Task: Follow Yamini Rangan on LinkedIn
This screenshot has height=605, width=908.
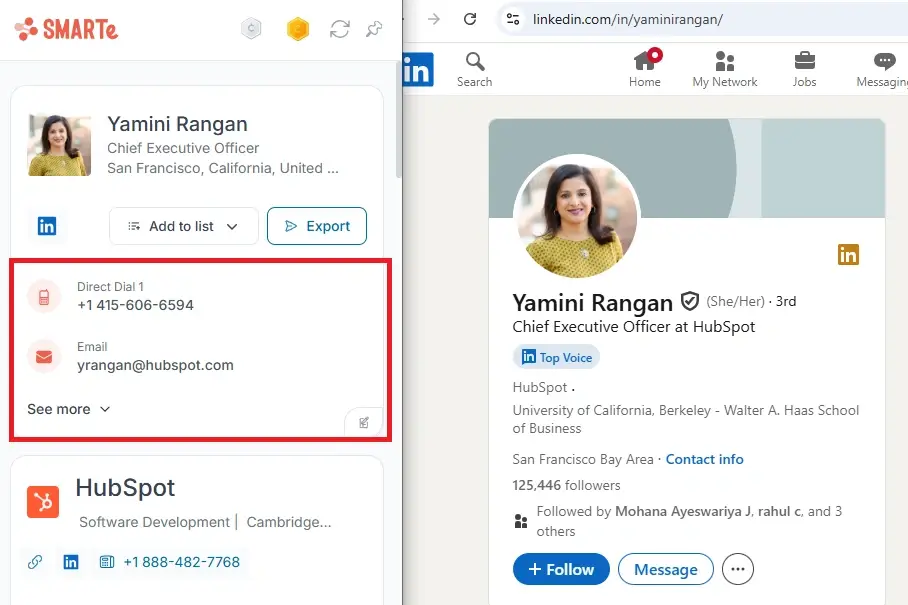Action: coord(561,569)
